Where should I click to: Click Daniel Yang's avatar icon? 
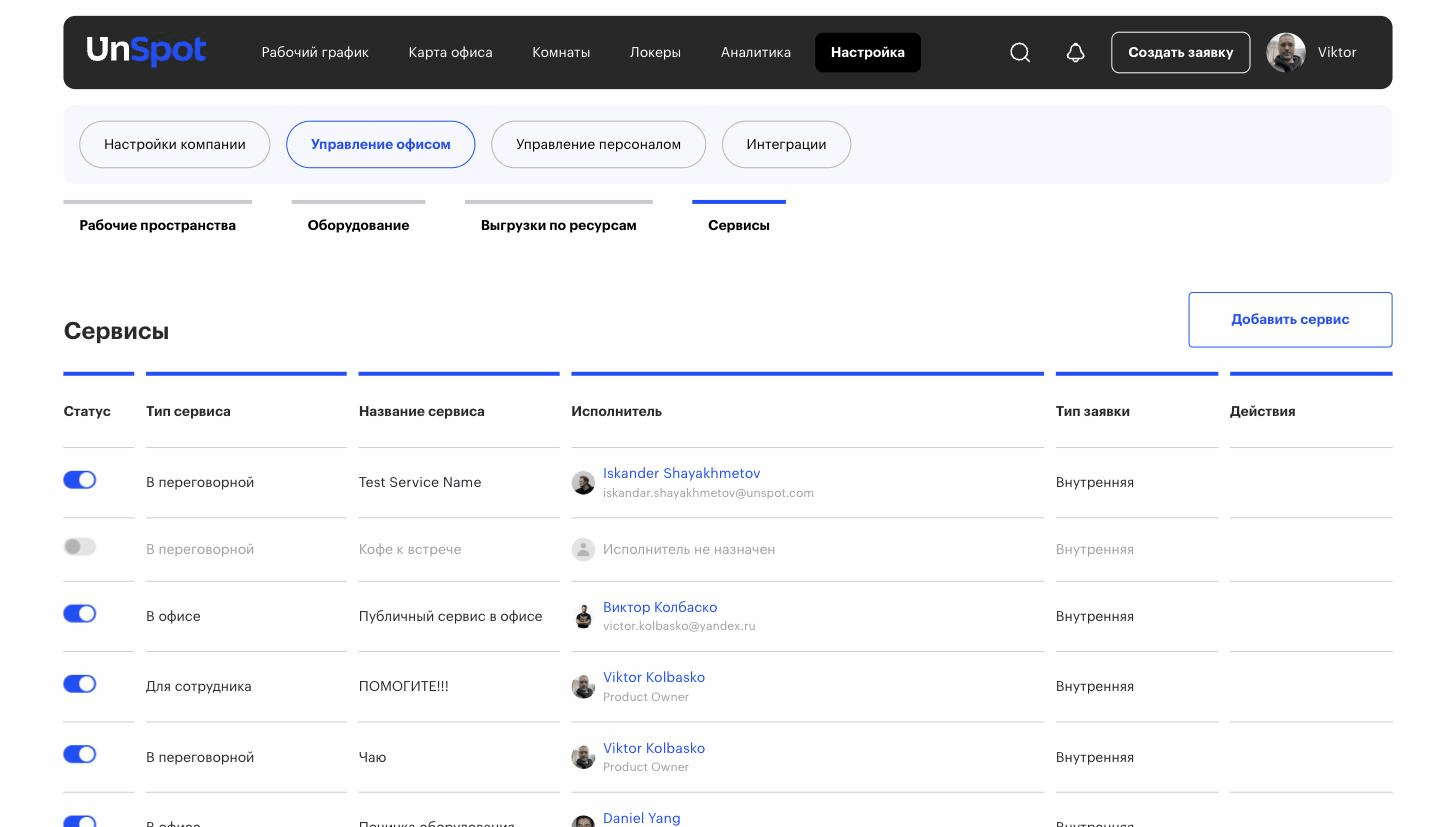(x=583, y=822)
